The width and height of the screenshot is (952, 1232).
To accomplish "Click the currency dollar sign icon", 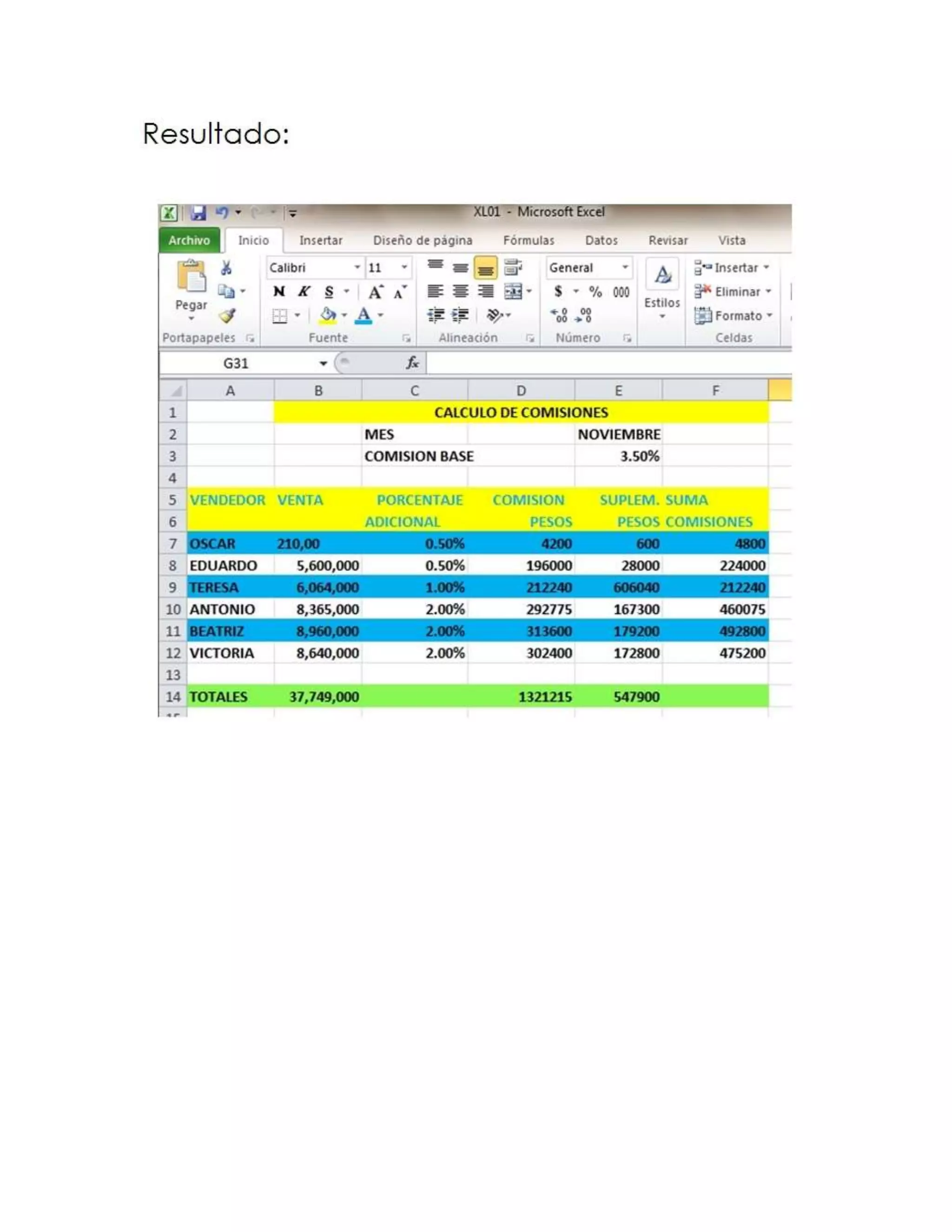I will pos(558,291).
